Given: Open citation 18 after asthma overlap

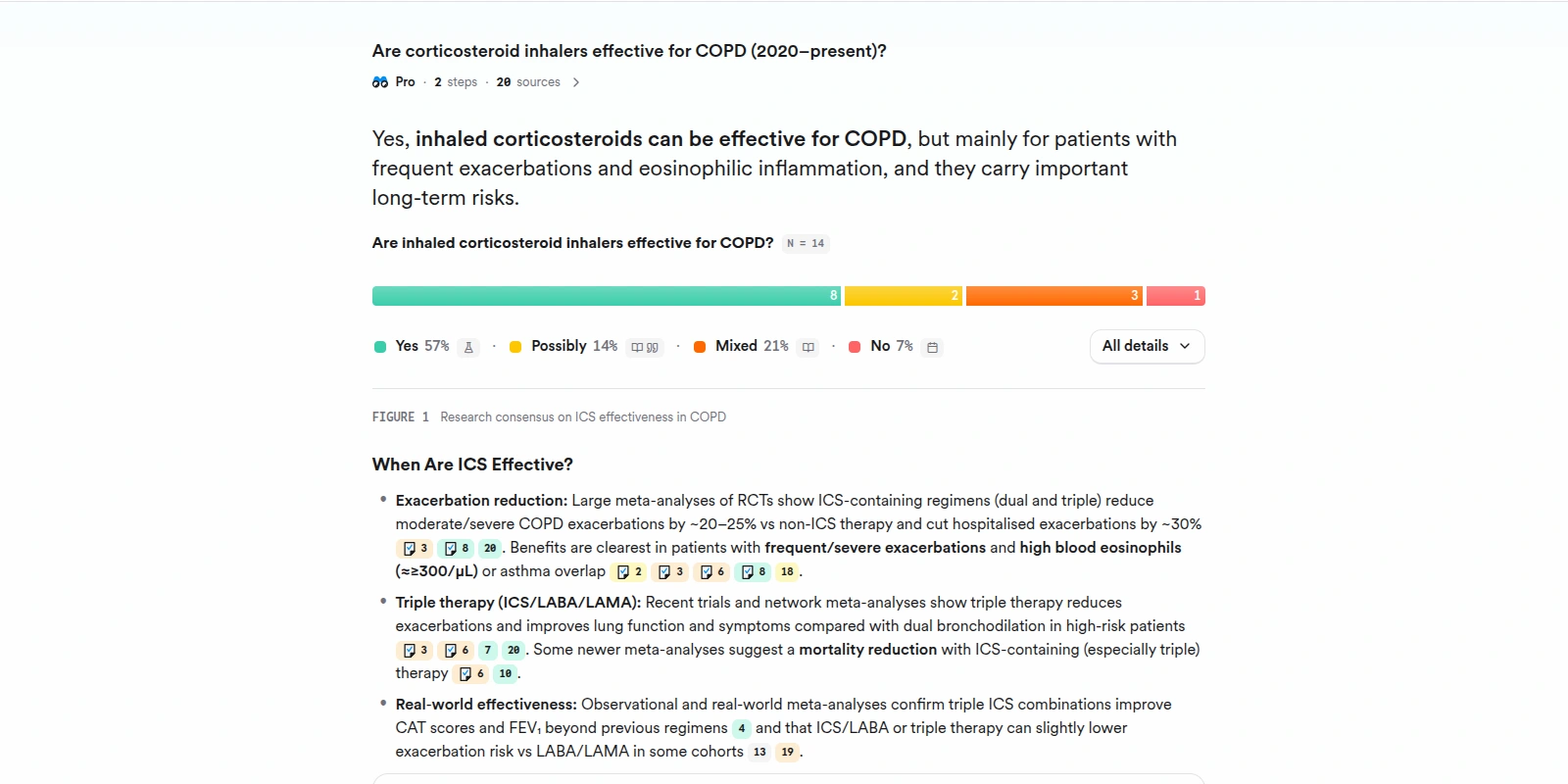Looking at the screenshot, I should click(787, 572).
